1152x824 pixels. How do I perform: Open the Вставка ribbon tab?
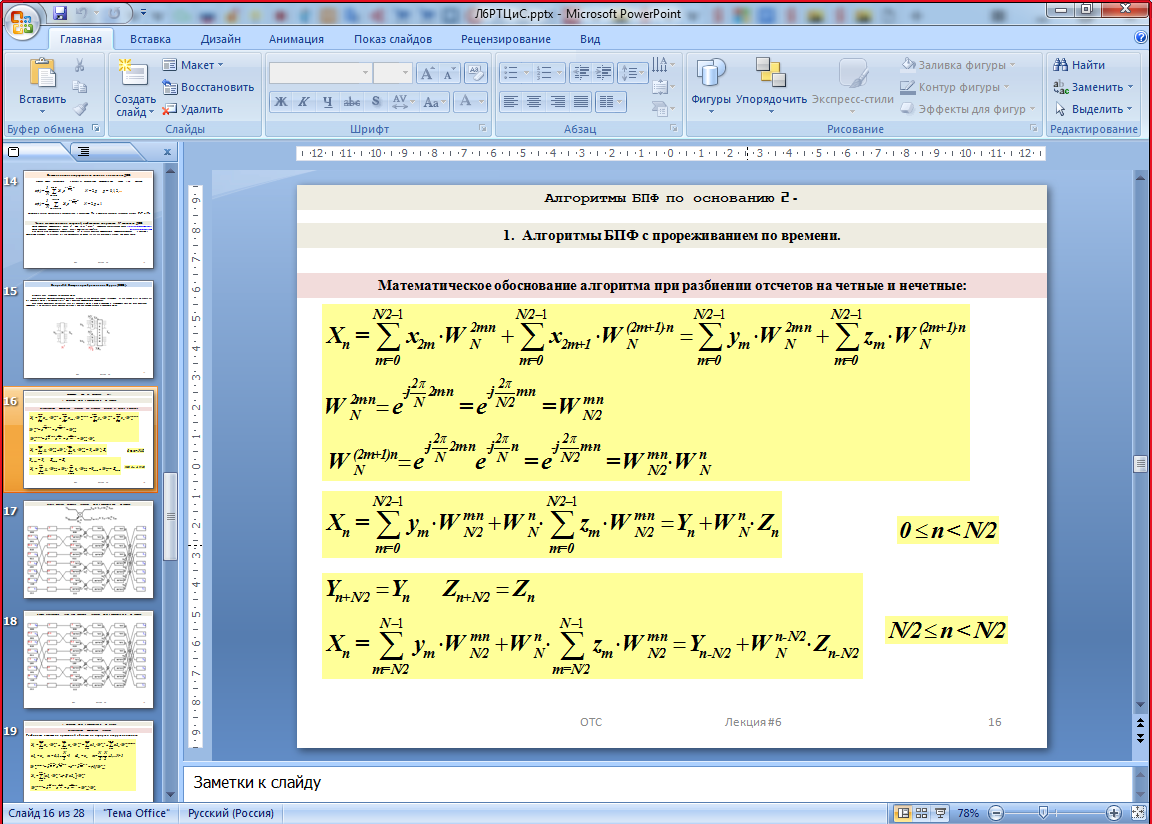pyautogui.click(x=150, y=39)
